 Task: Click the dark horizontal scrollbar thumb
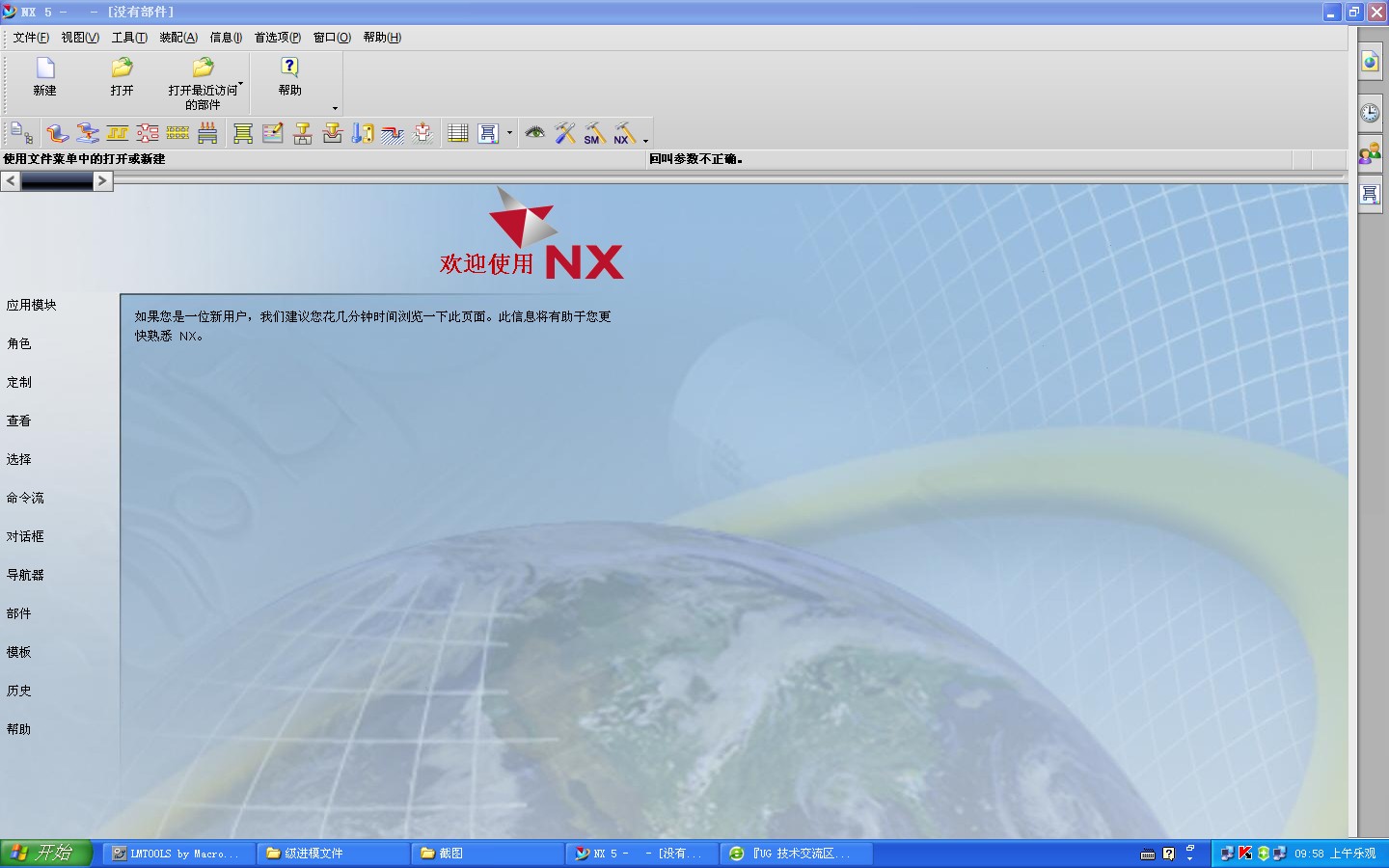coord(56,180)
